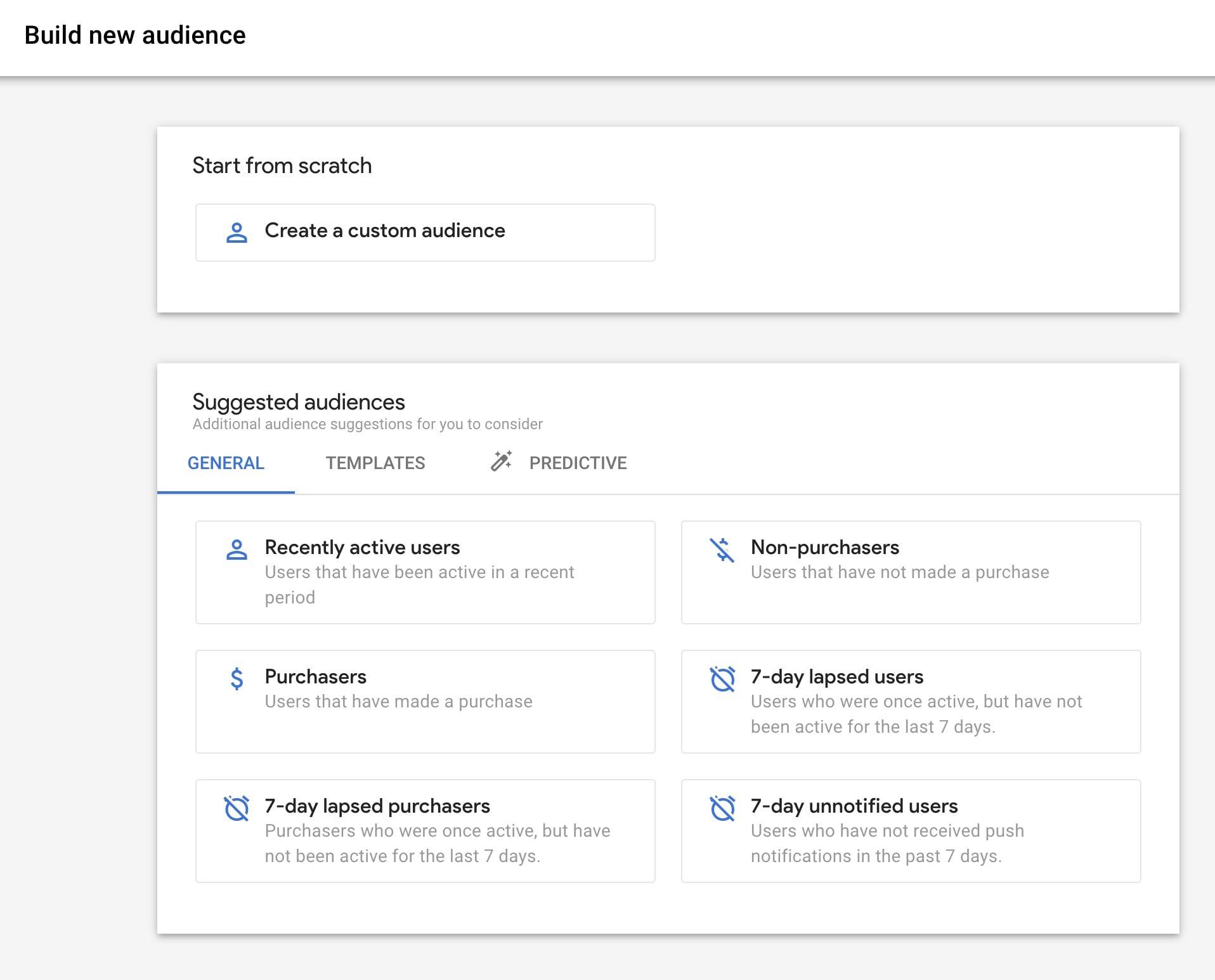The image size is (1215, 980).
Task: Select Create a custom audience
Action: tap(426, 233)
